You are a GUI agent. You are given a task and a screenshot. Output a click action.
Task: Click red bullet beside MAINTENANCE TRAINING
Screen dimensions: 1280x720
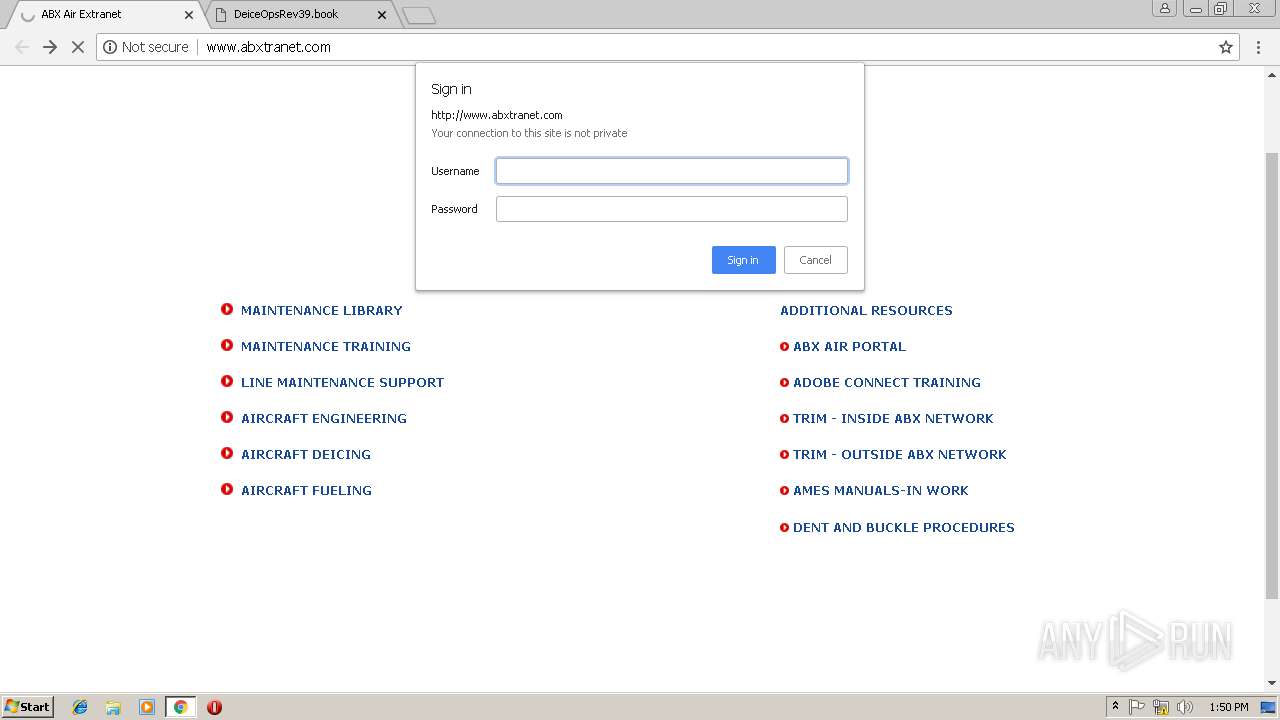[x=227, y=346]
